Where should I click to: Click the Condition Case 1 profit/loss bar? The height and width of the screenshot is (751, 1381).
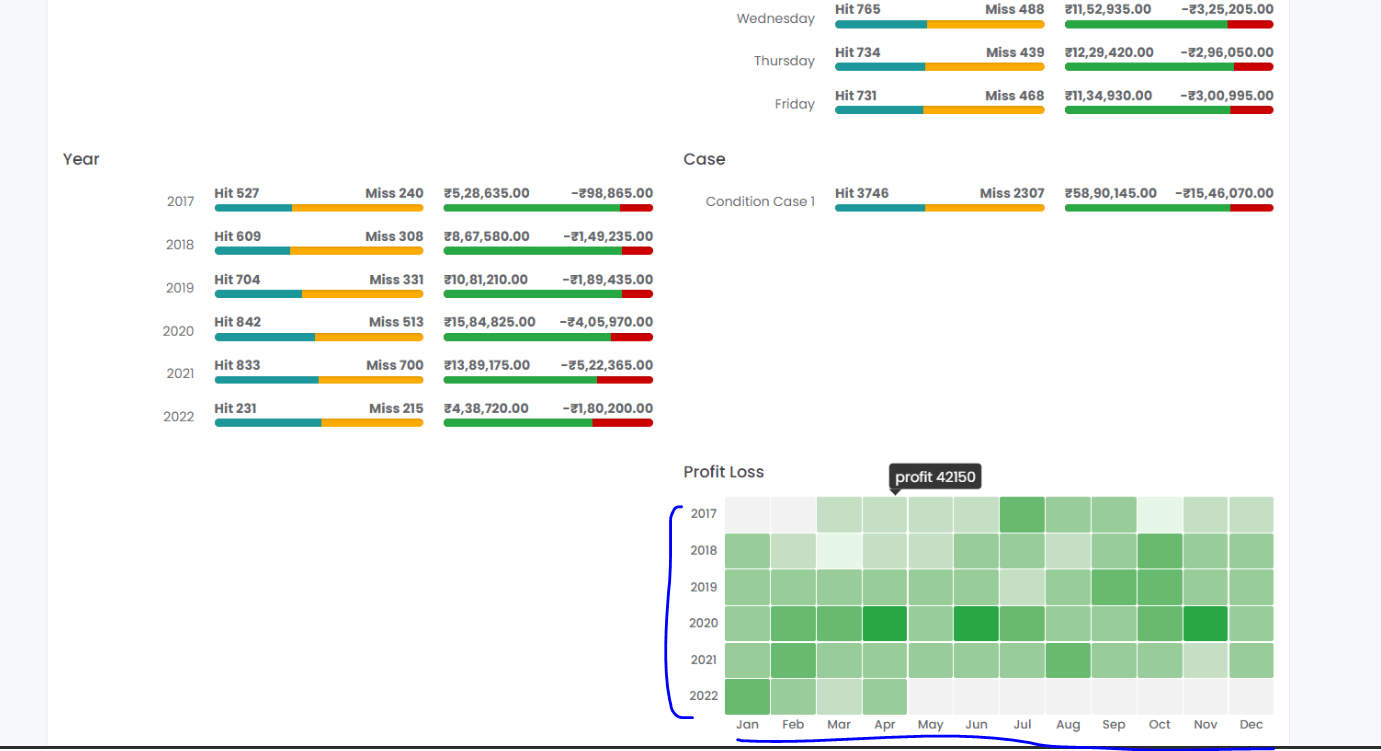(x=1169, y=208)
